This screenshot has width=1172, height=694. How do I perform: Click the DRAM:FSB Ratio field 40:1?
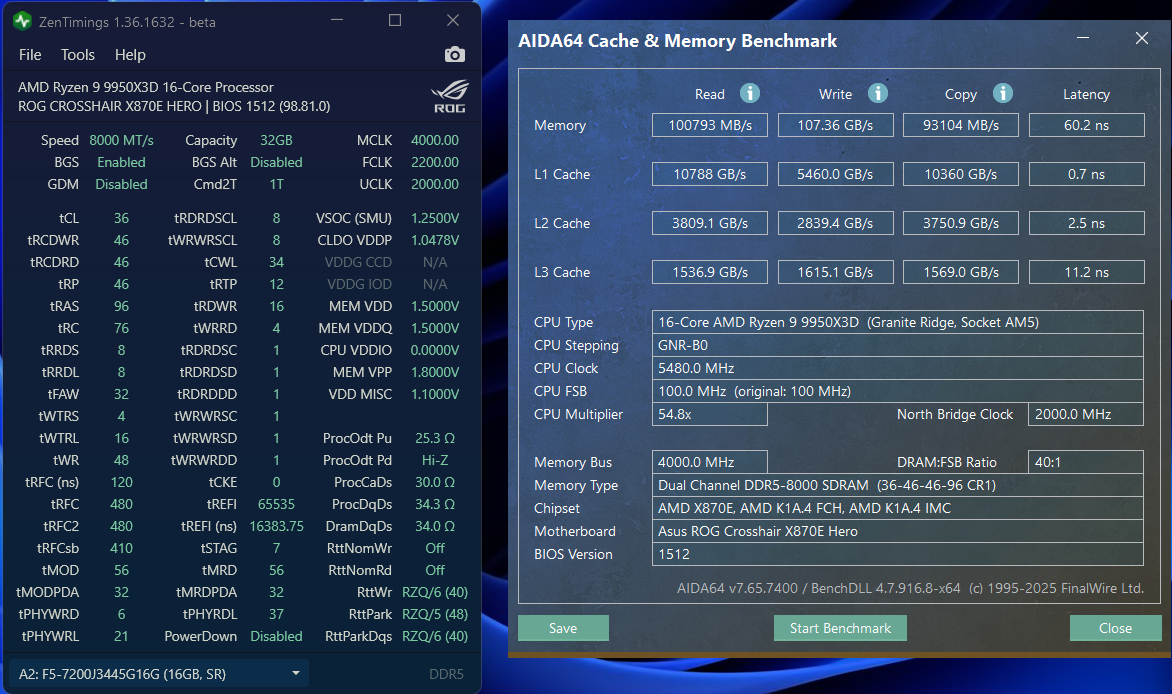(1086, 462)
